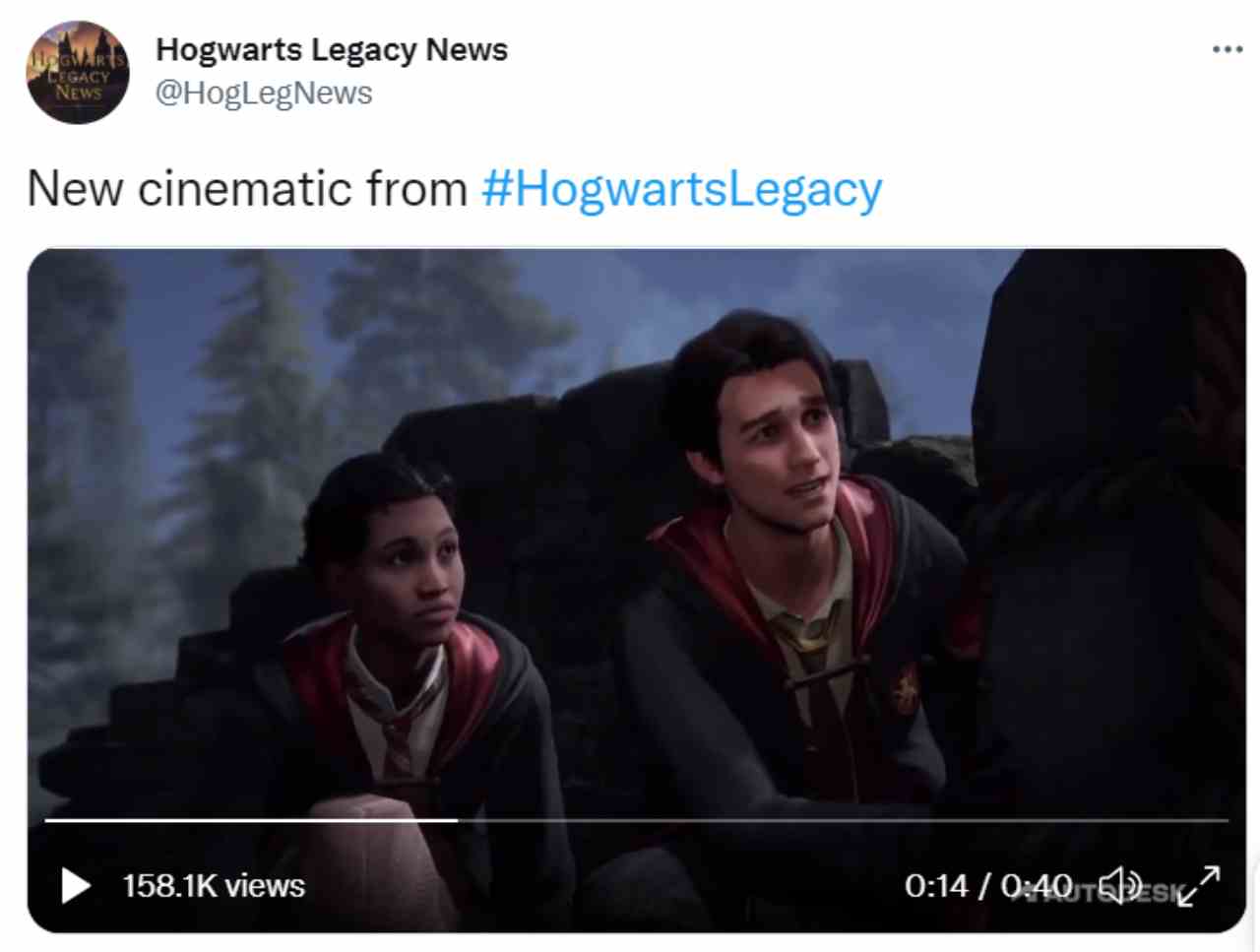
Task: Click the 0:14 current time readout
Action: coord(936,886)
